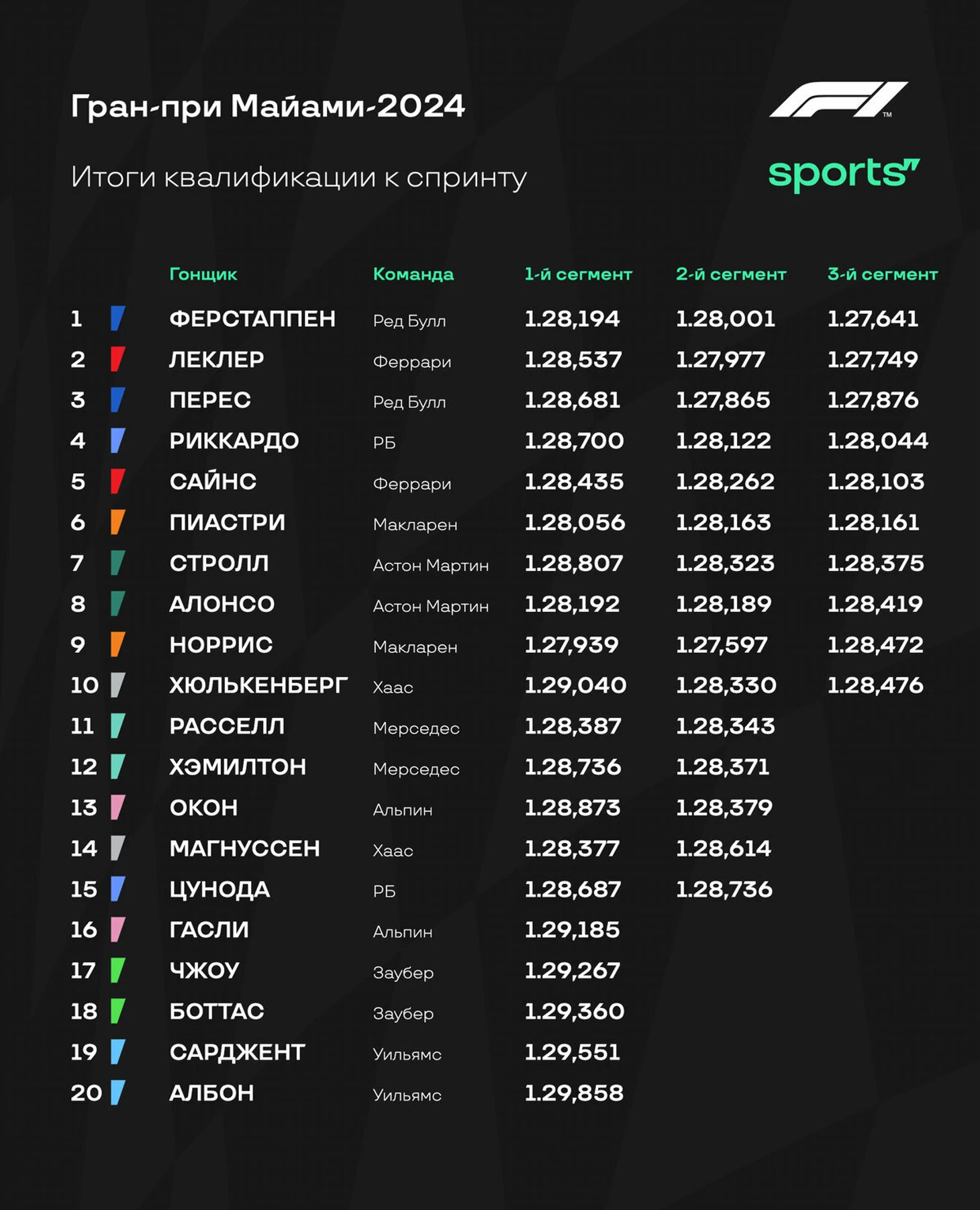Click Albon's light blue Williams marker
980x1210 pixels.
[x=118, y=1093]
